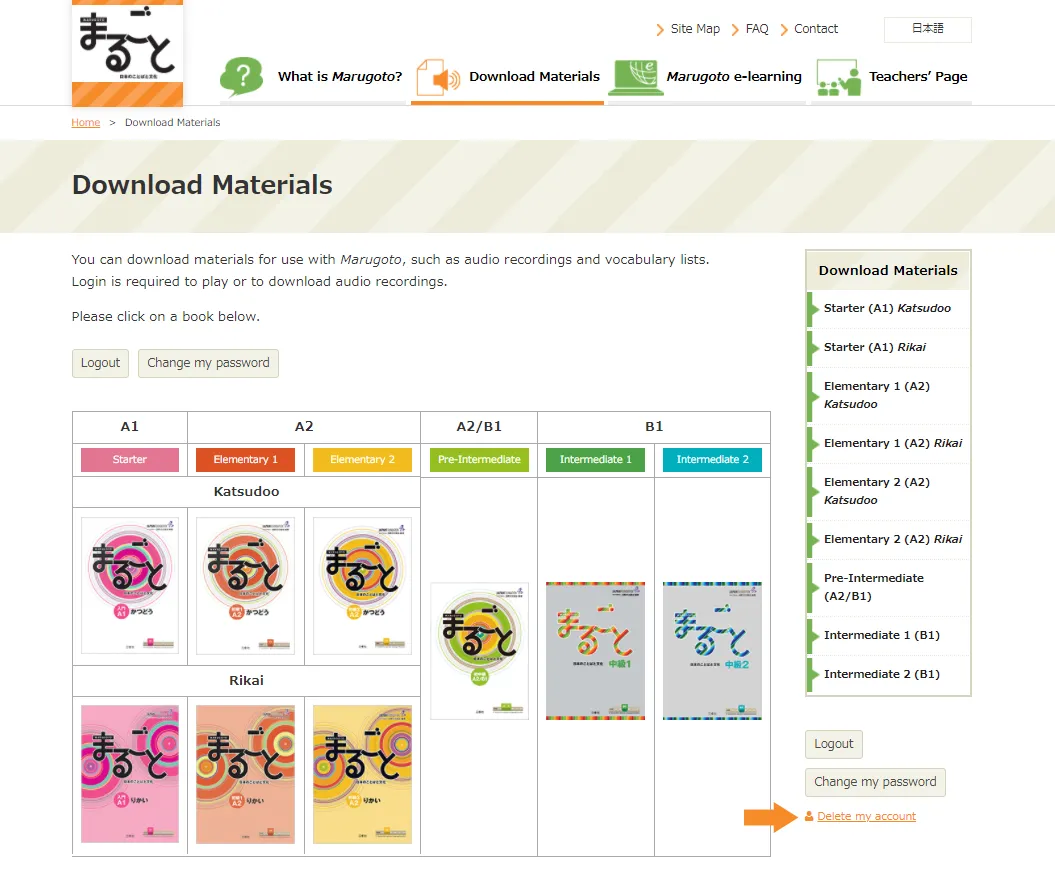Screen dimensions: 1055x890
Task: Open the FAQ link
Action: pyautogui.click(x=757, y=29)
